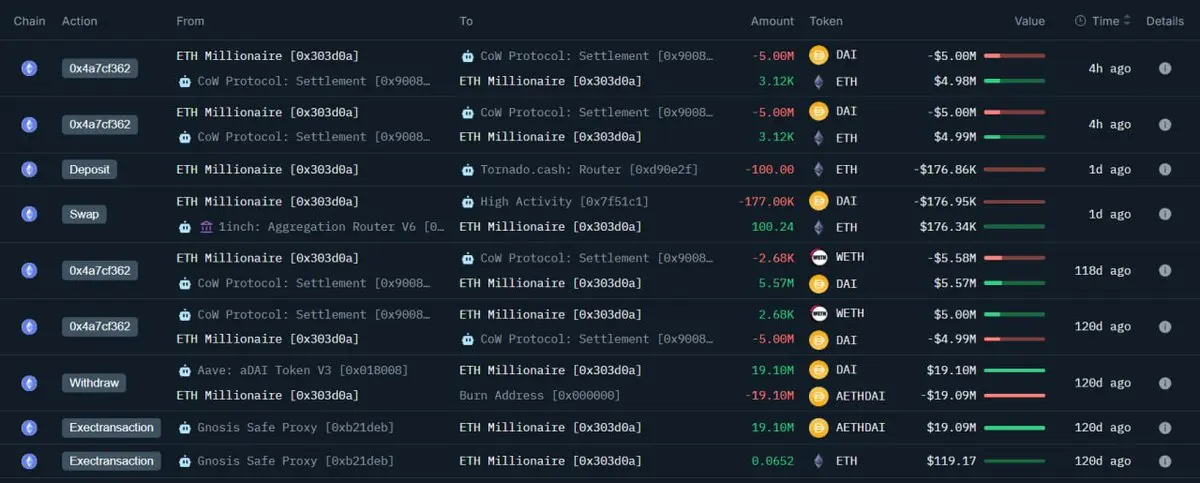
Task: Click the -$19.09M value cell
Action: click(948, 395)
